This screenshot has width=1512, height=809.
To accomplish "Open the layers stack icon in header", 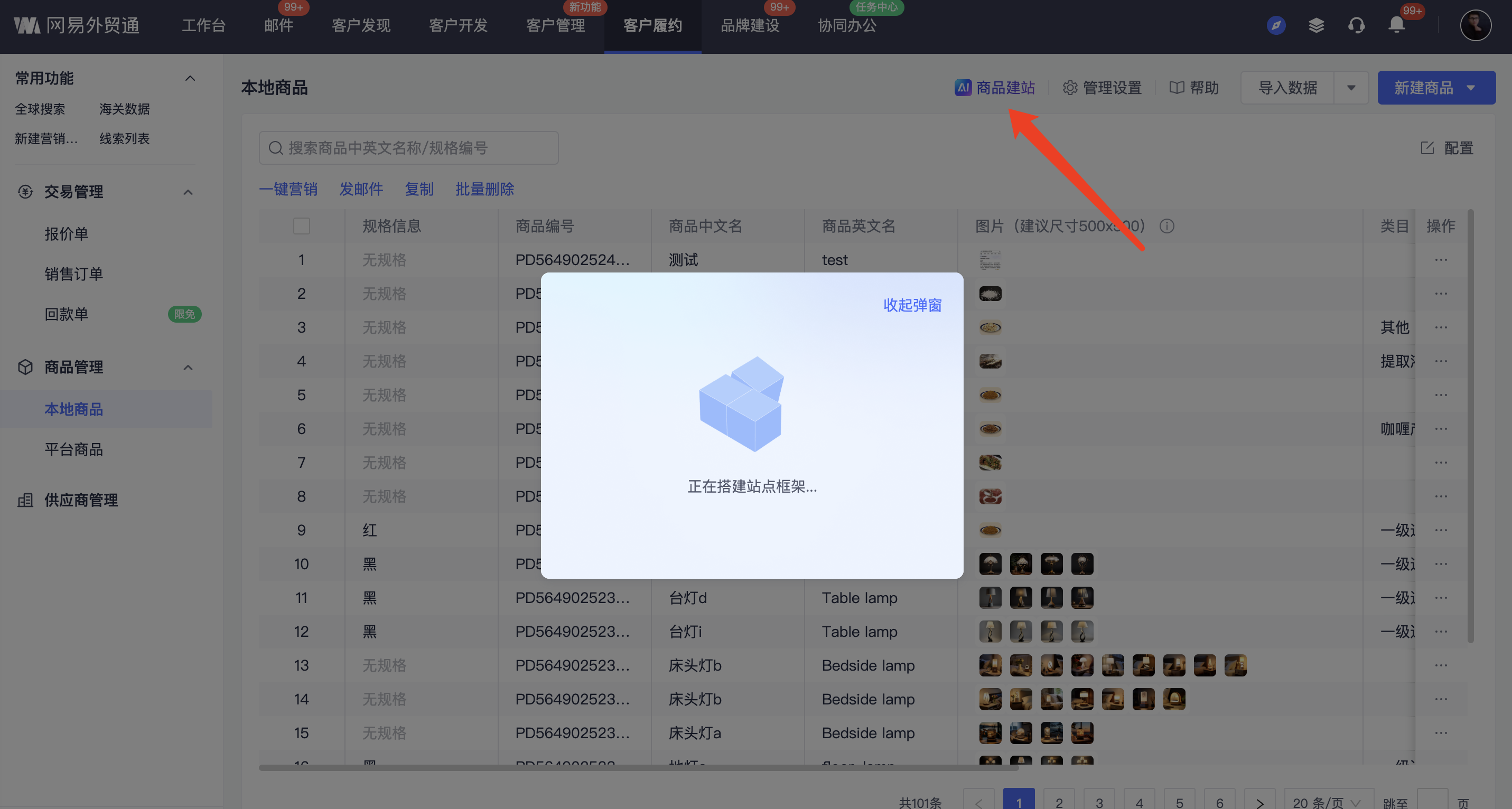I will [1316, 25].
